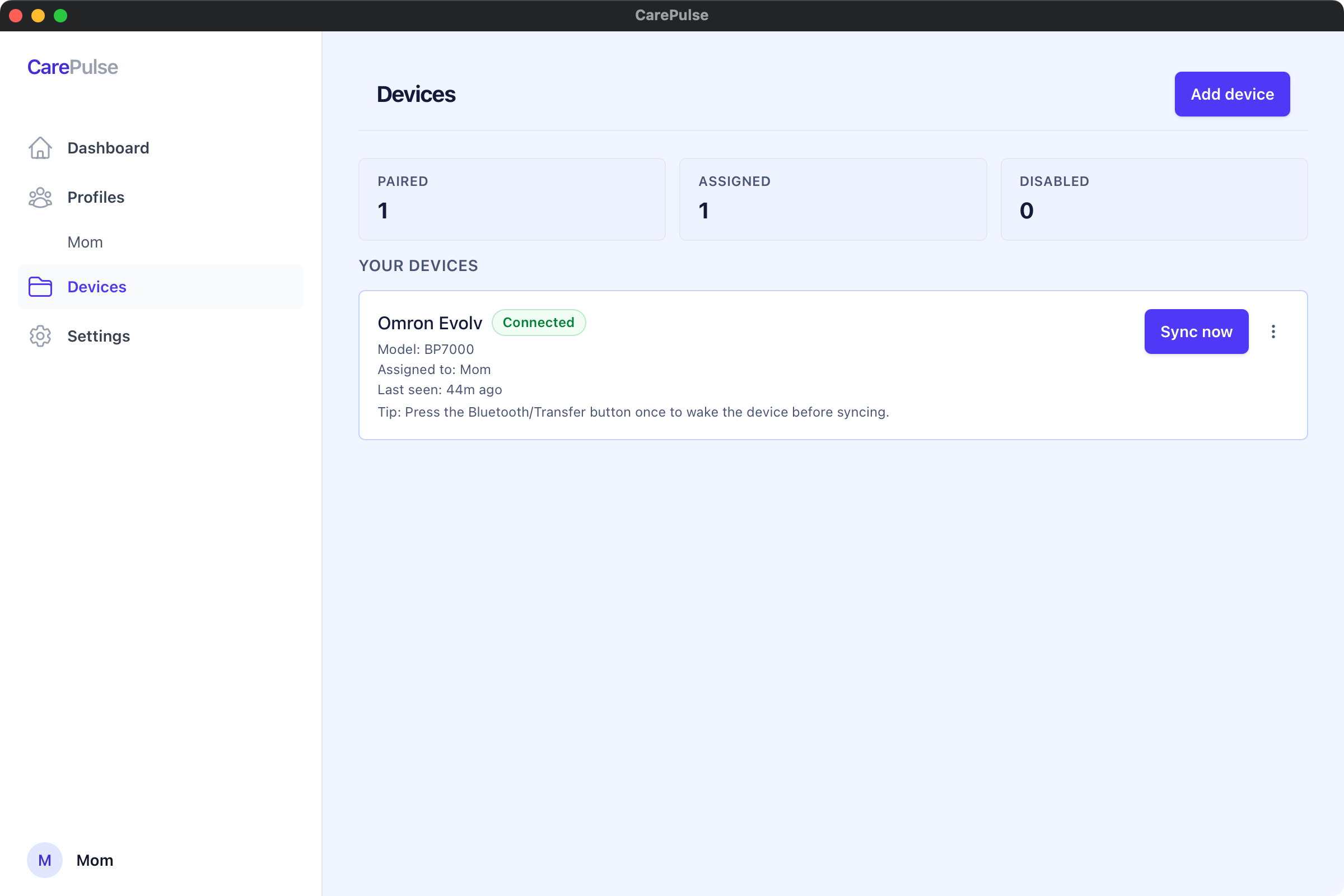Viewport: 1344px width, 896px height.
Task: Open Settings via the gear icon
Action: [x=40, y=336]
